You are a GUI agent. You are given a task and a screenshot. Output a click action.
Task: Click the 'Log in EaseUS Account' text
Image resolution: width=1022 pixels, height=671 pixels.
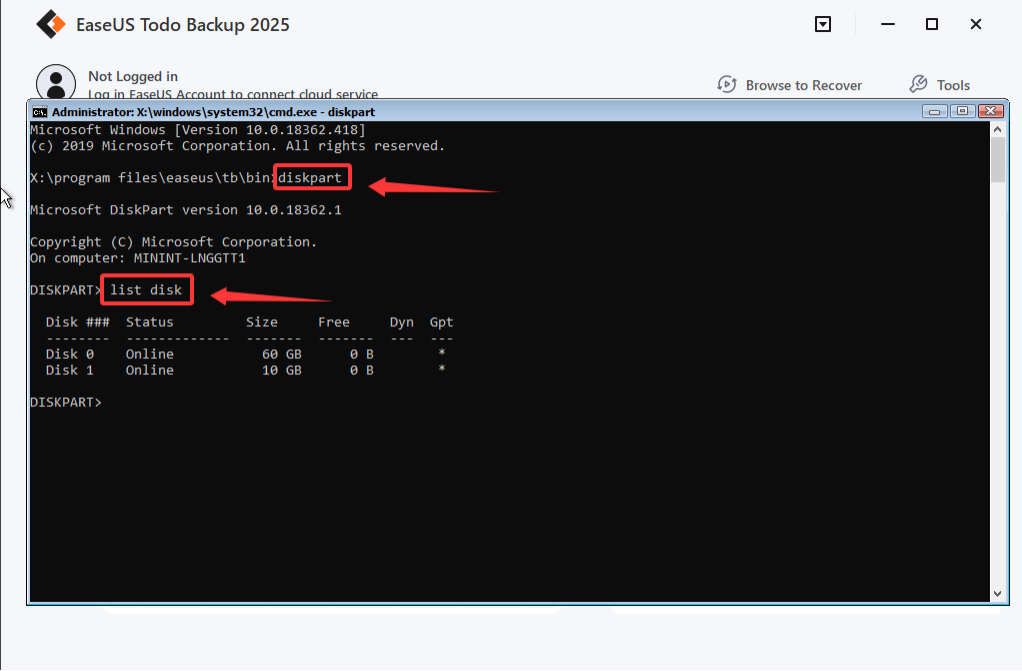point(233,94)
